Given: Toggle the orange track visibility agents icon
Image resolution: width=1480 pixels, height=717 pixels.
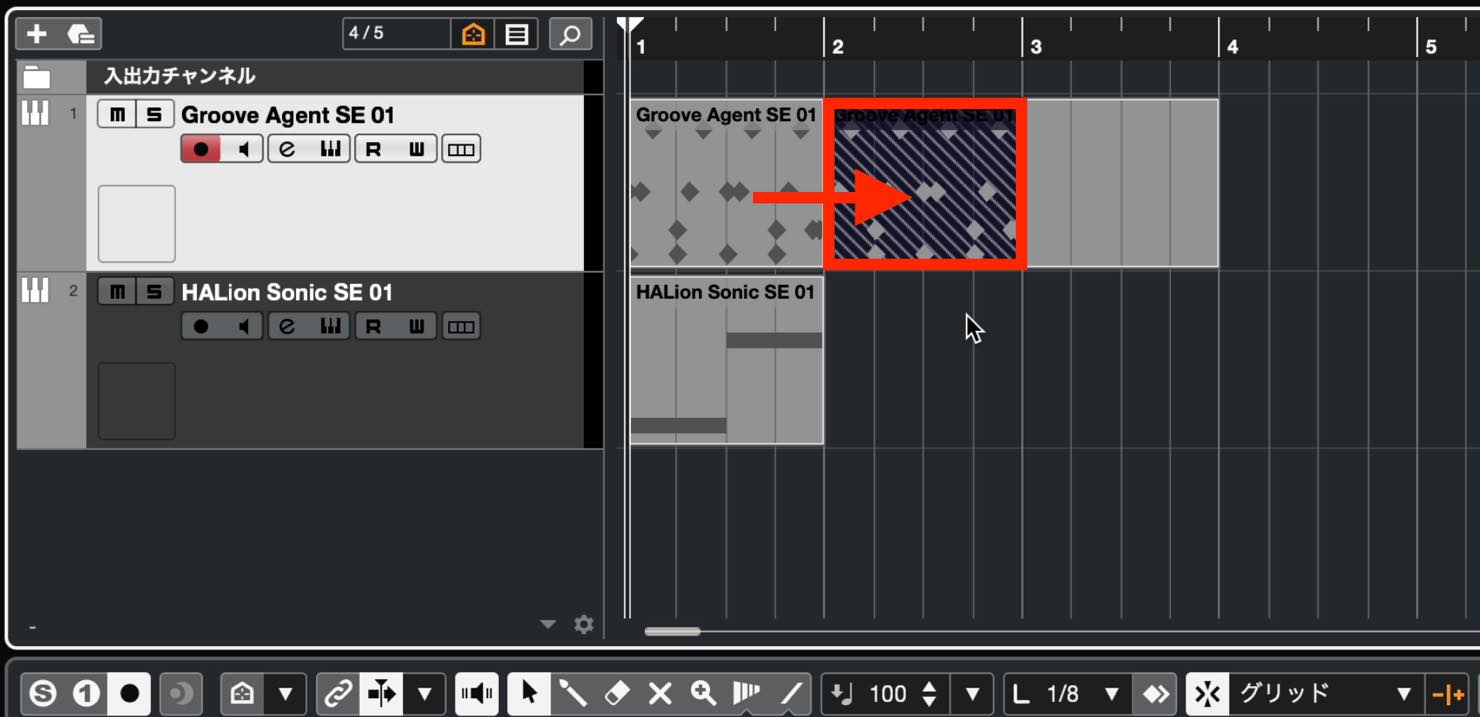Looking at the screenshot, I should [x=473, y=34].
